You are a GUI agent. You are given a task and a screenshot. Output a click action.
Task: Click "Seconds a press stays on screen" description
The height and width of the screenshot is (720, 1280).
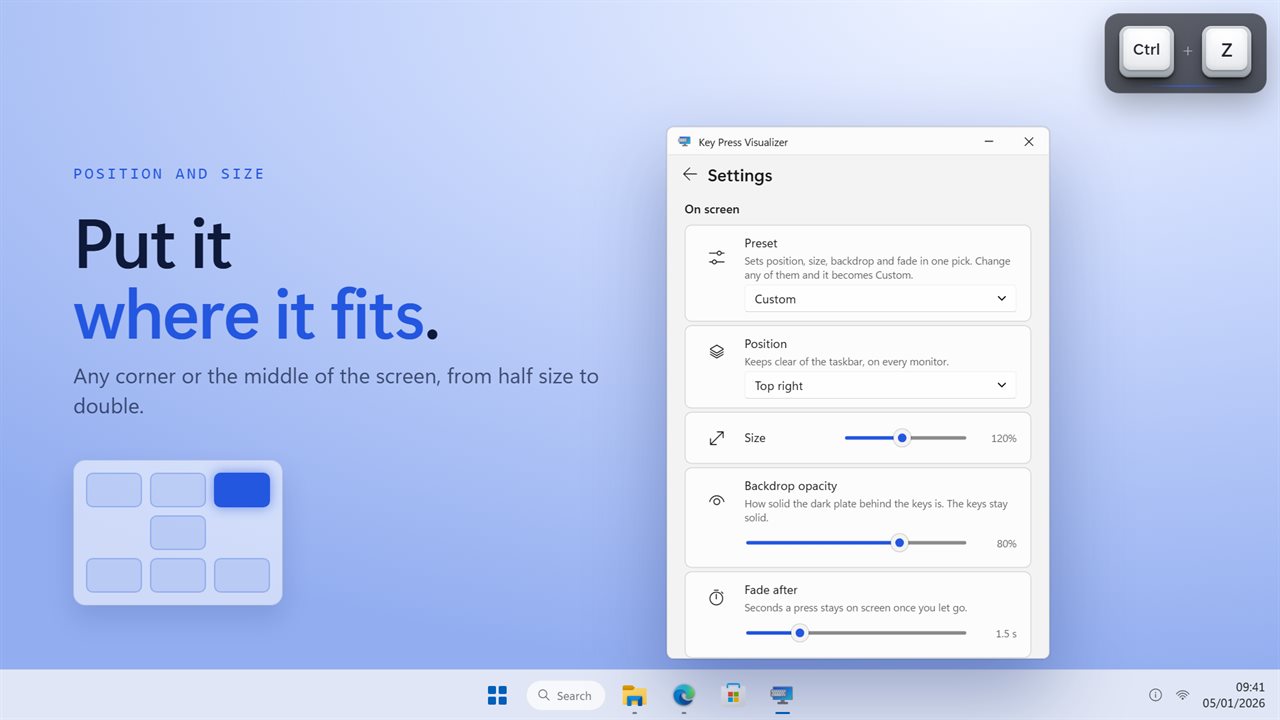point(855,608)
